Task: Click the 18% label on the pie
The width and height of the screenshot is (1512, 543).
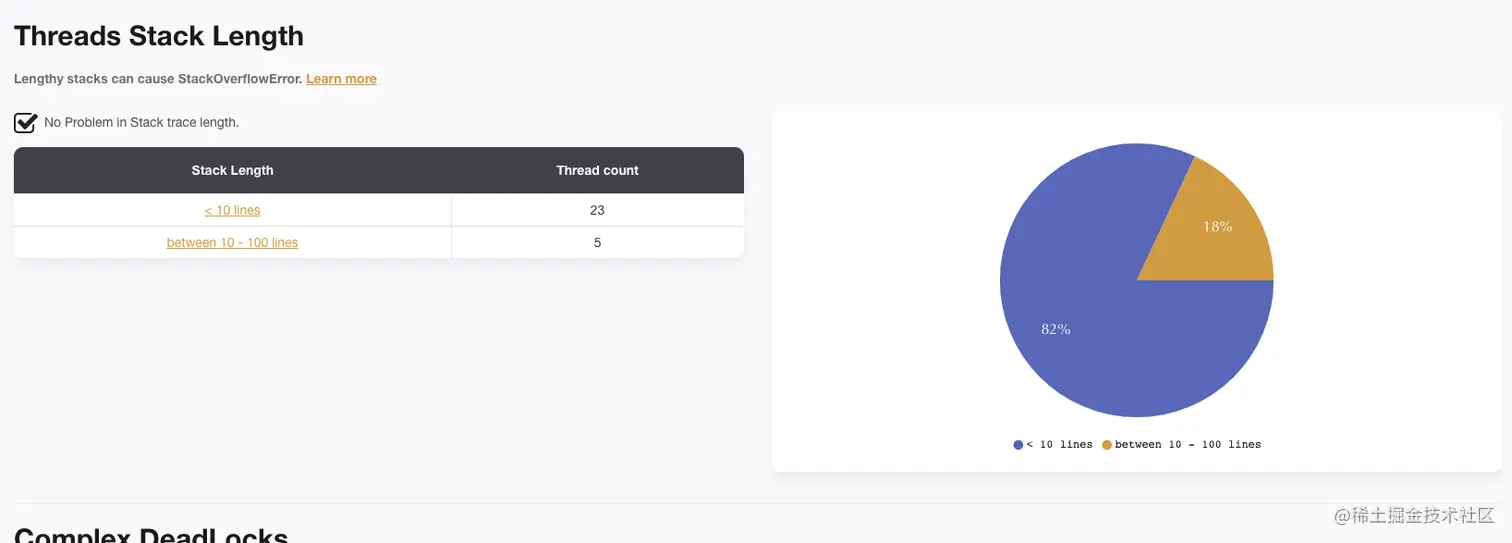Action: pos(1217,227)
